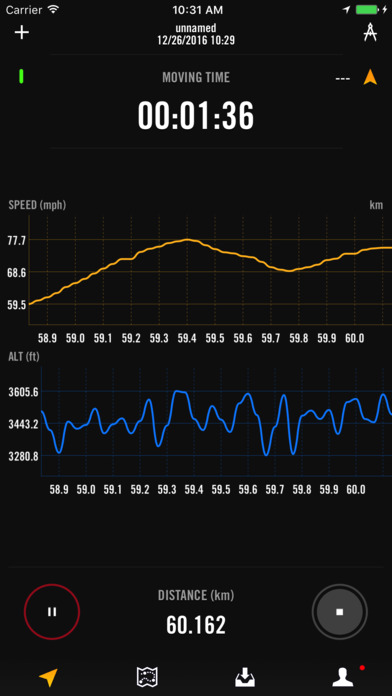
Task: Stop the recording with stop button
Action: click(340, 612)
